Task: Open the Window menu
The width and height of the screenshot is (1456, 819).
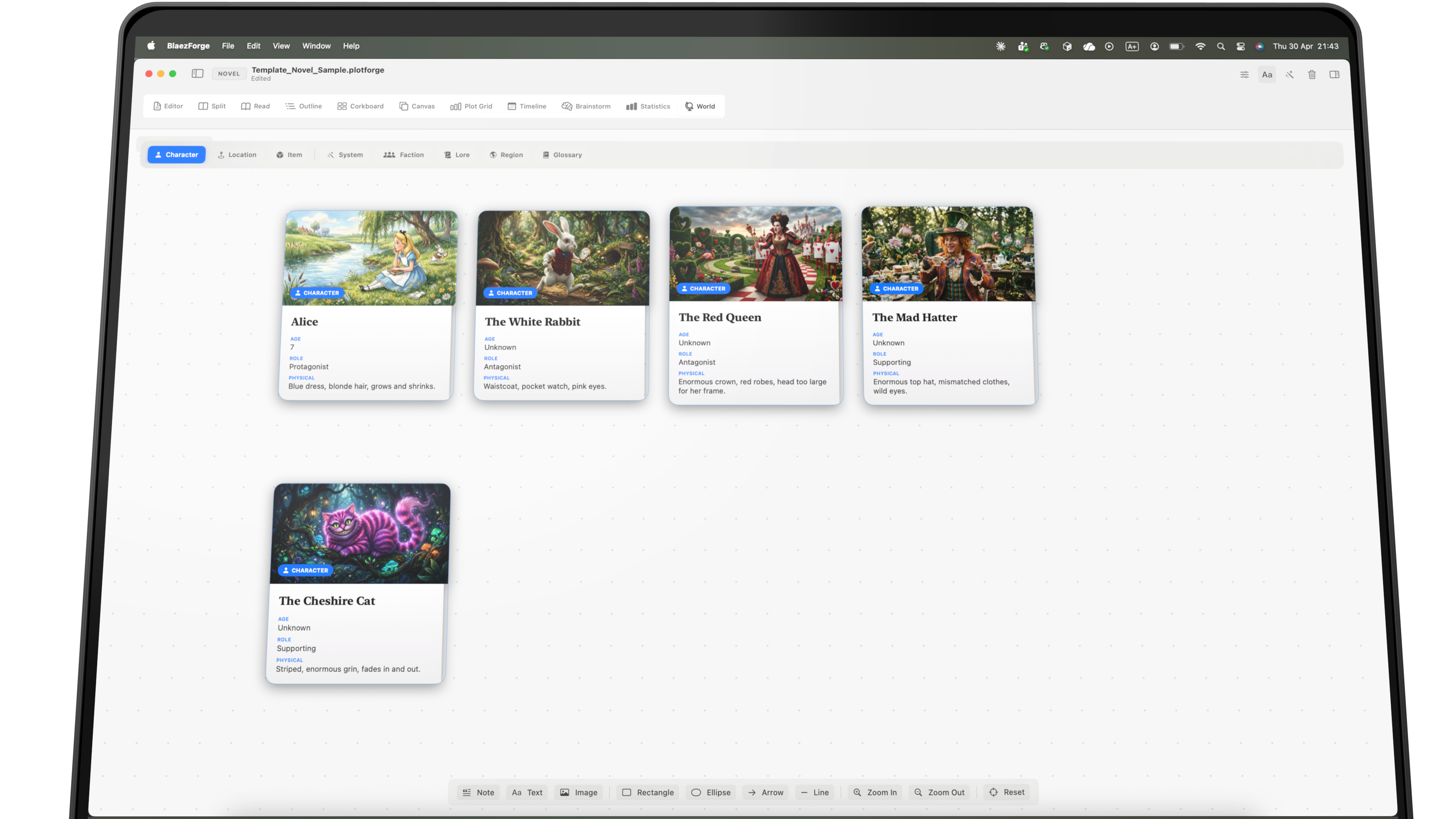Action: [316, 46]
